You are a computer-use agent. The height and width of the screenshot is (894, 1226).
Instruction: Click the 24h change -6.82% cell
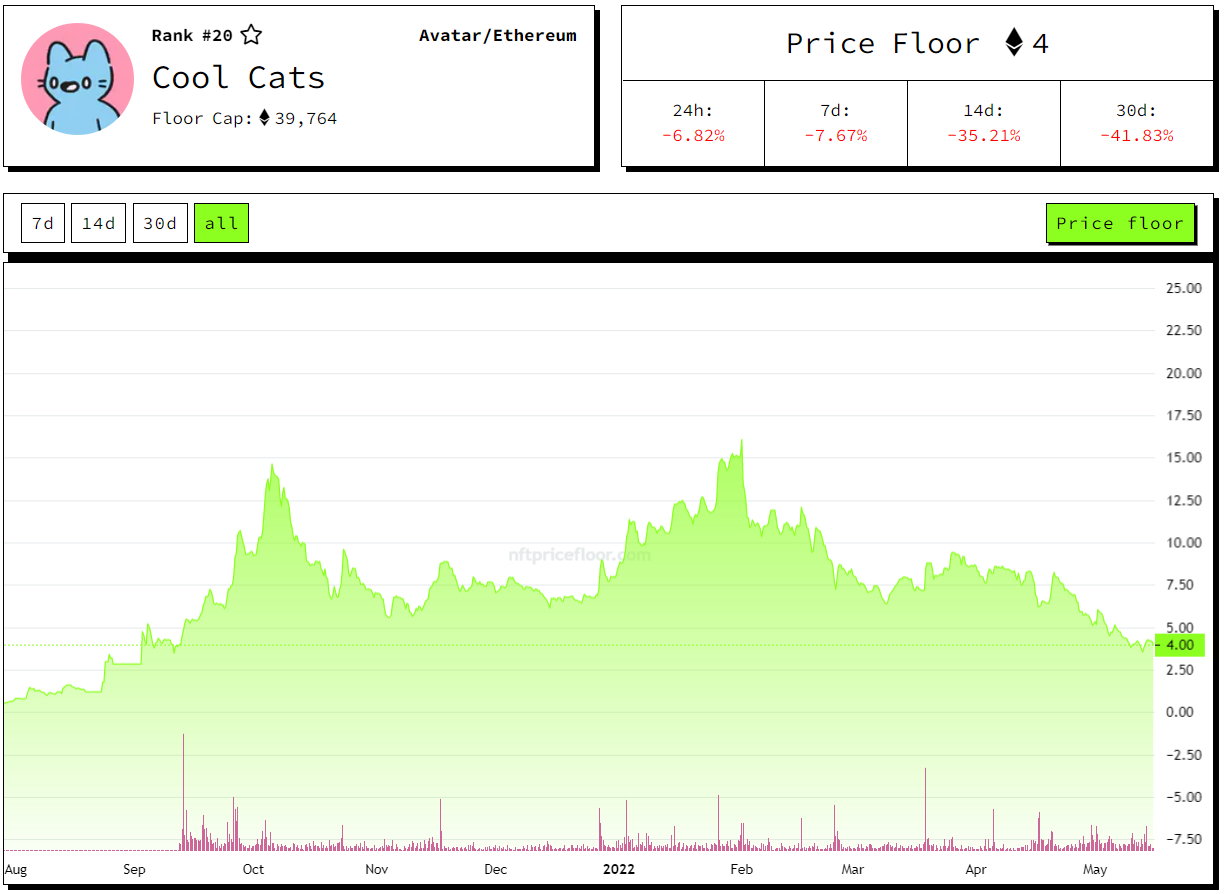[693, 123]
